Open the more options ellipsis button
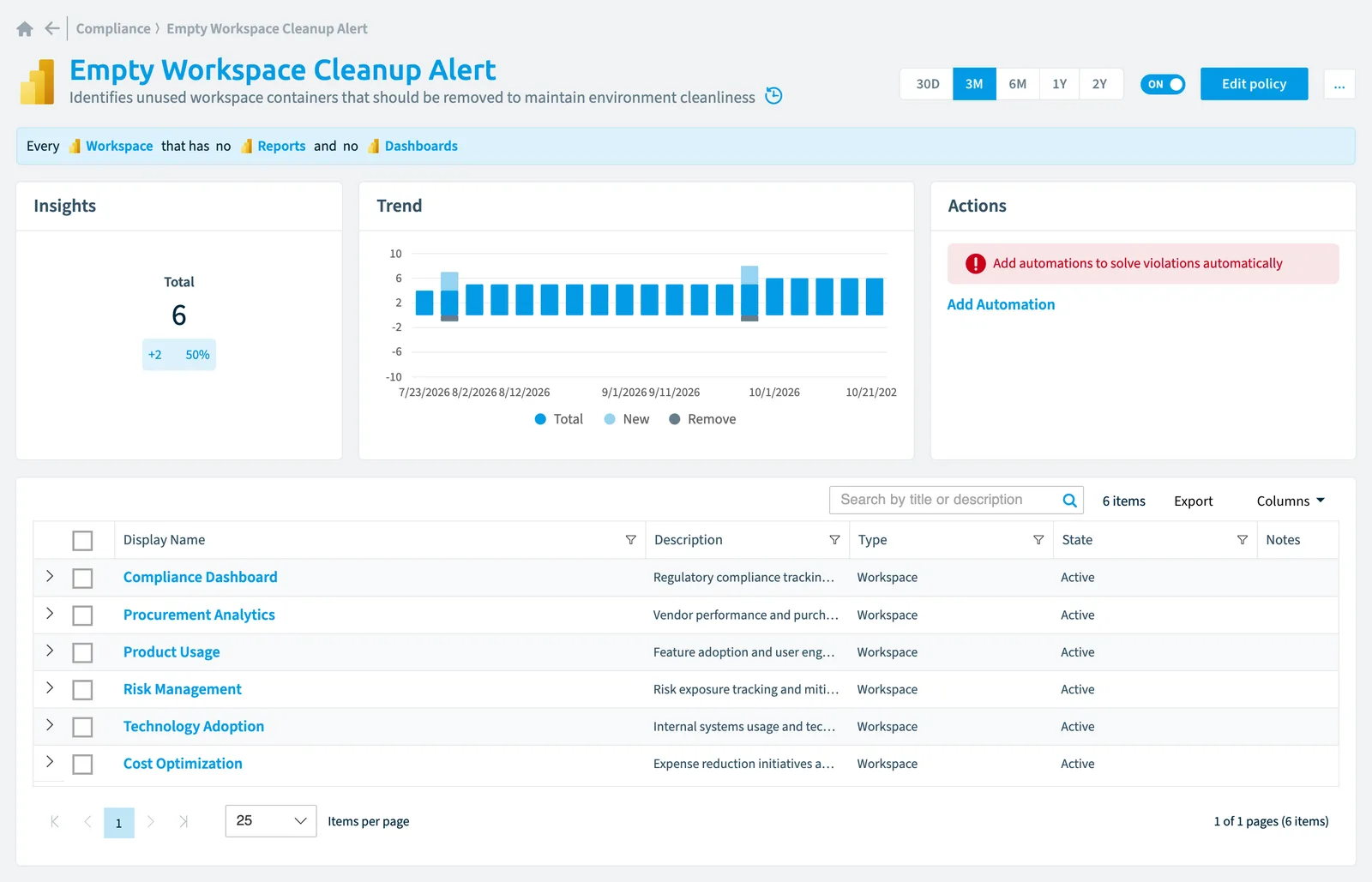 [1339, 84]
